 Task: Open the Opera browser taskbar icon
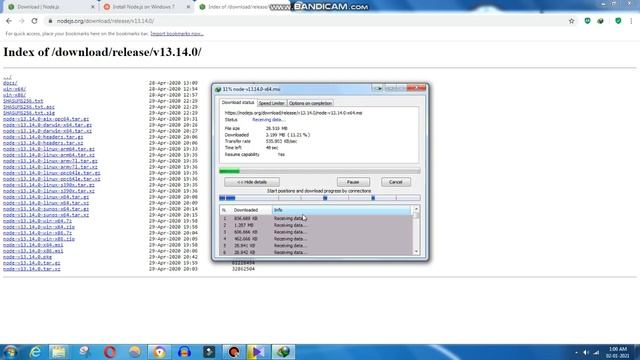[110, 352]
